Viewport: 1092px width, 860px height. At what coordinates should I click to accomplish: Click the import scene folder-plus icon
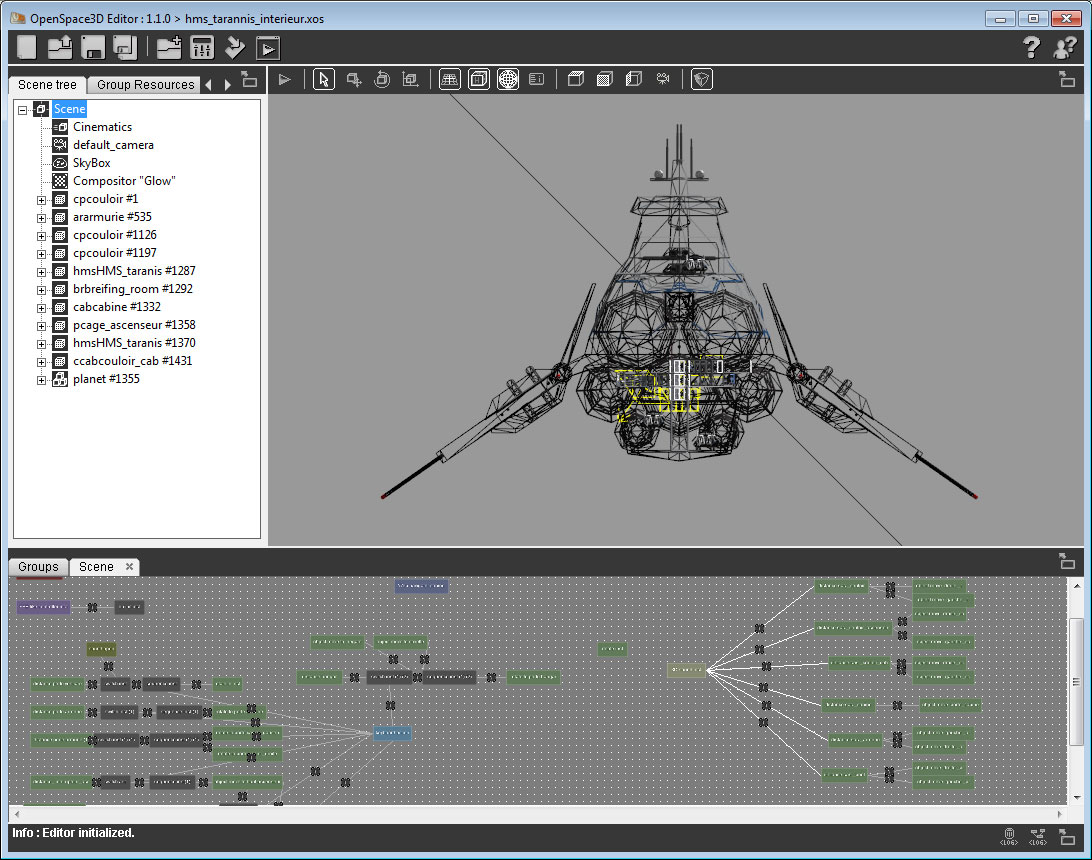pyautogui.click(x=169, y=47)
